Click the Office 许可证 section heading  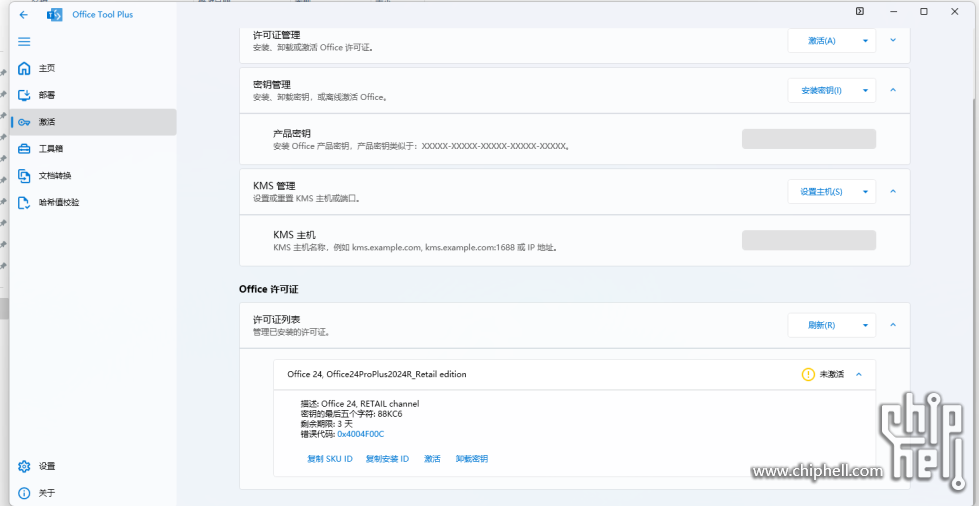pyautogui.click(x=270, y=289)
